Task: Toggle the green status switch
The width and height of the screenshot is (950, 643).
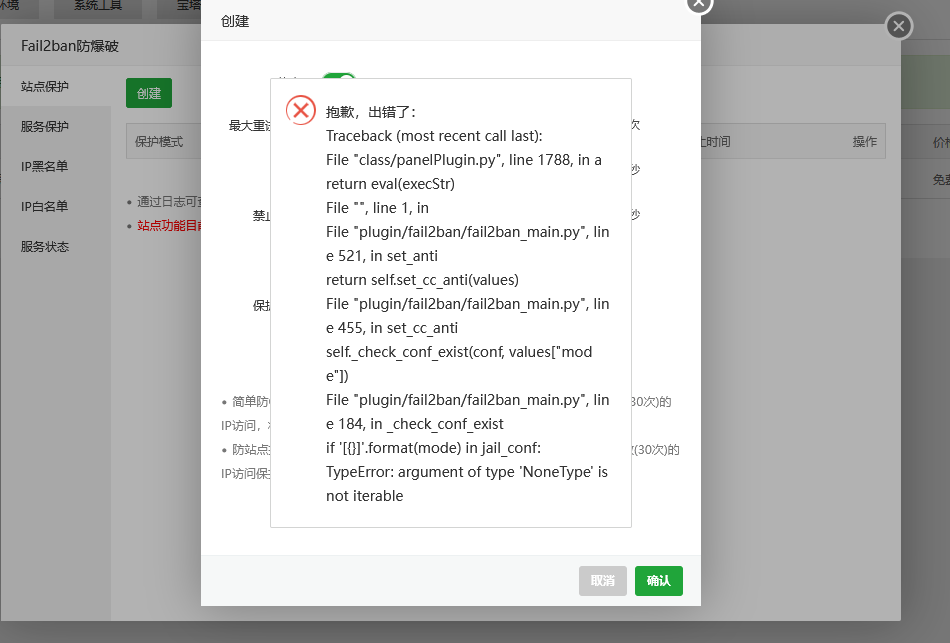Action: pos(338,76)
